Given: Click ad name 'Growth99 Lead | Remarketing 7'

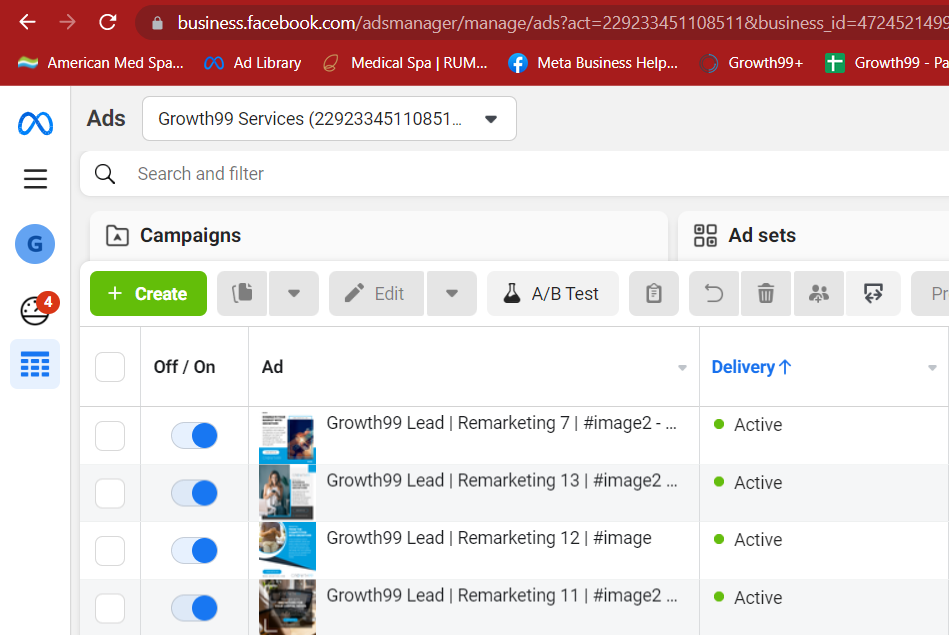Looking at the screenshot, I should [x=502, y=423].
